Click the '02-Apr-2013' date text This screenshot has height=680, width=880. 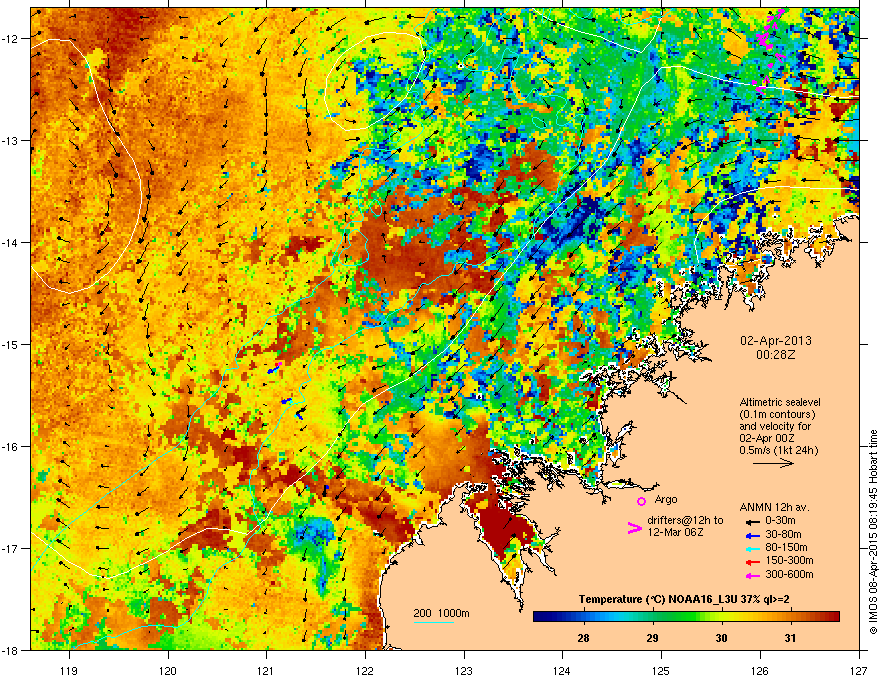pyautogui.click(x=776, y=341)
